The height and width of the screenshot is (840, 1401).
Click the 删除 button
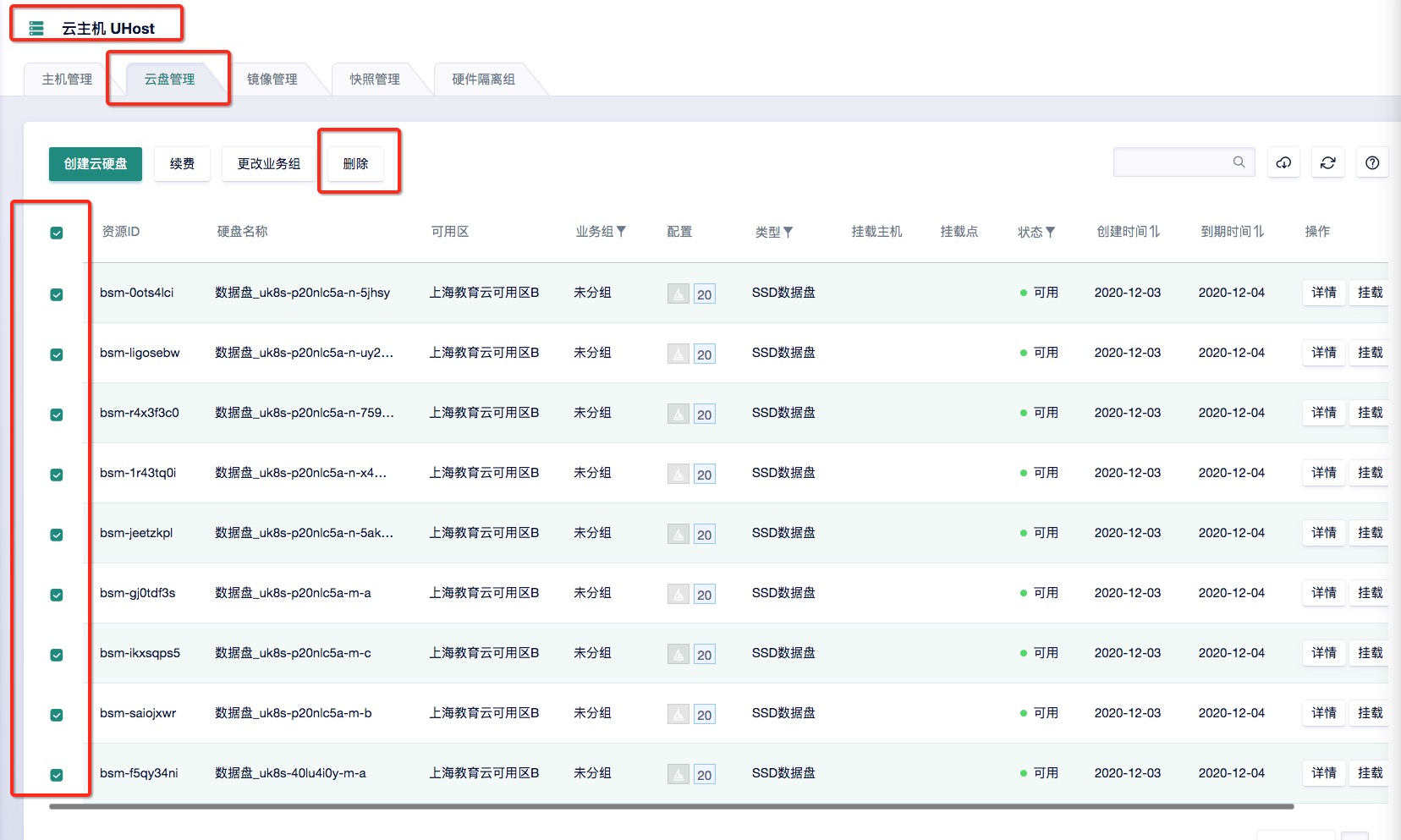coord(355,163)
